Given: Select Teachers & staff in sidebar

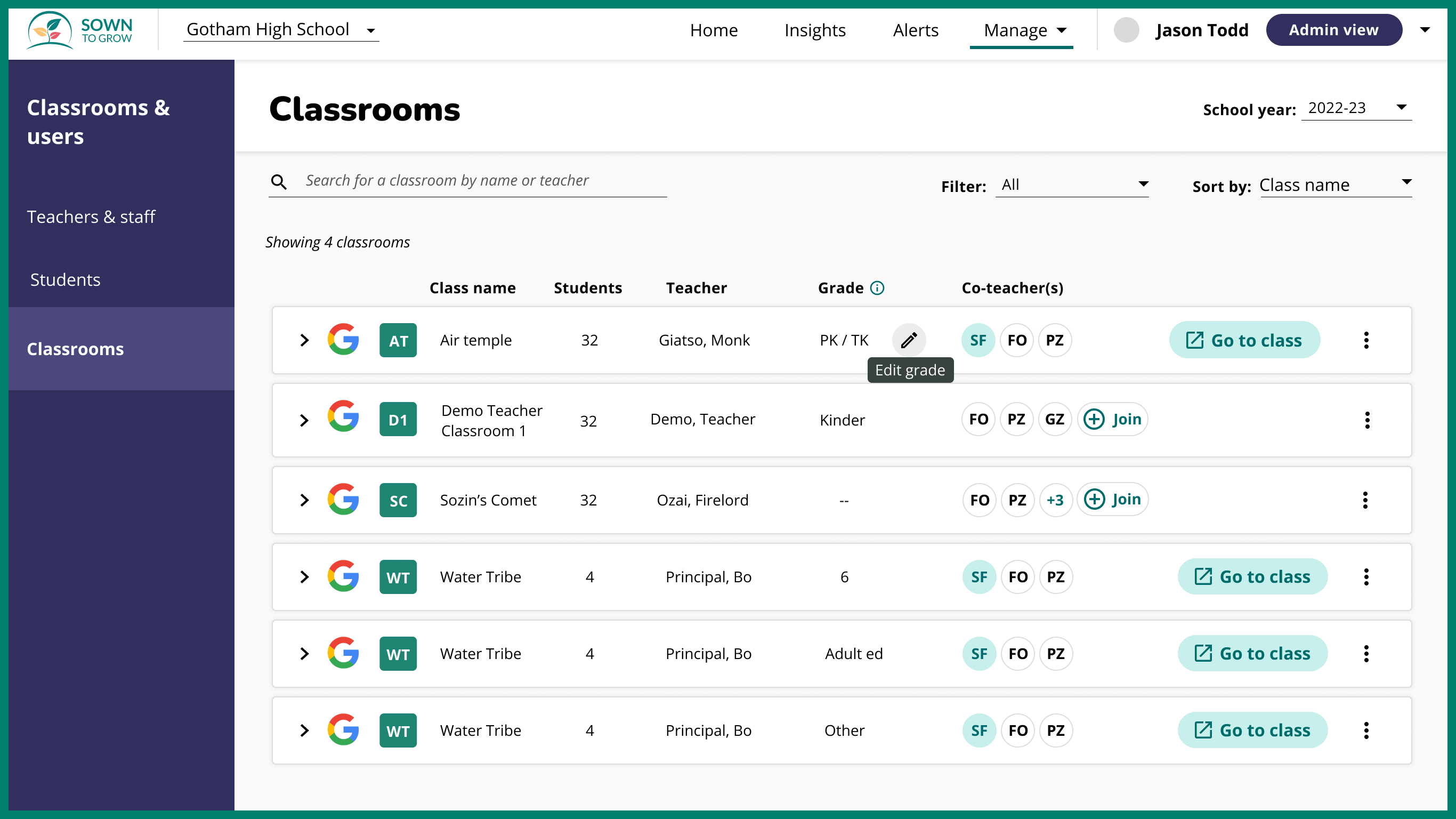Looking at the screenshot, I should 91,216.
